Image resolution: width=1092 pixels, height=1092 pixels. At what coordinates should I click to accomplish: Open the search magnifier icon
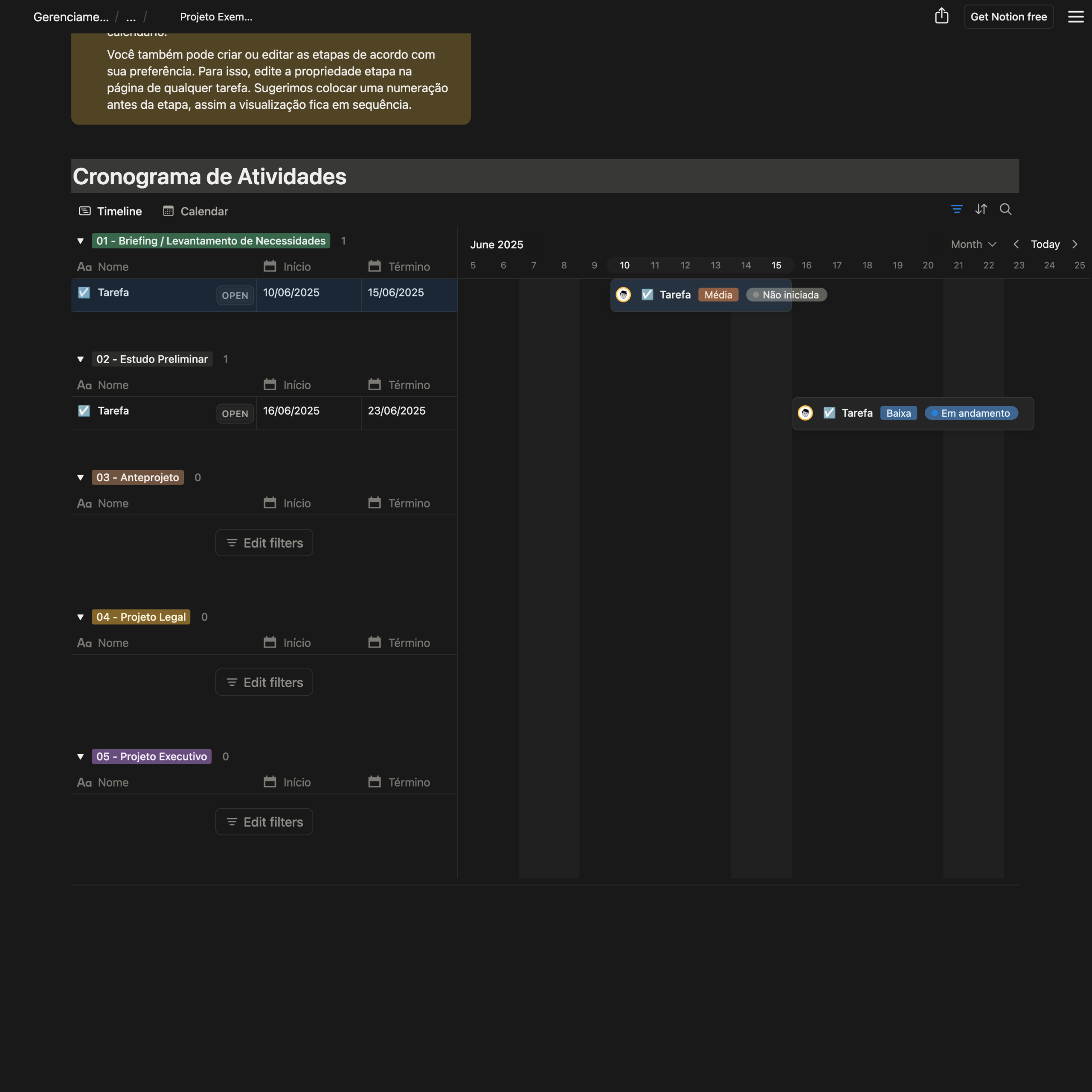coord(1005,209)
